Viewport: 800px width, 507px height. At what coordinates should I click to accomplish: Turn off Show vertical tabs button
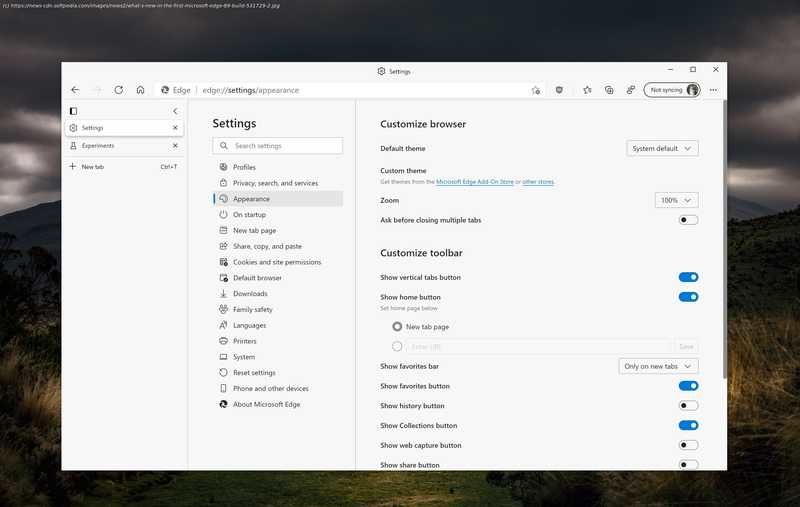[x=688, y=277]
